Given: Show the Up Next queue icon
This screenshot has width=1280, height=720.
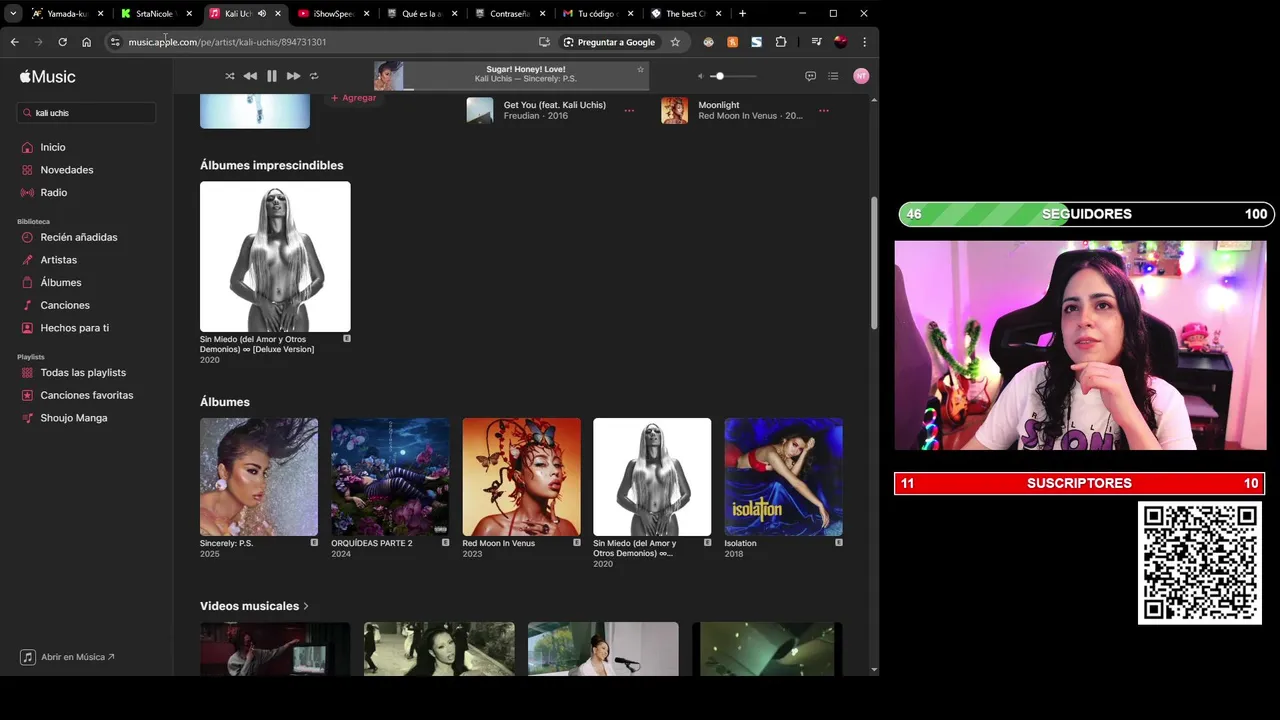Looking at the screenshot, I should tap(833, 76).
